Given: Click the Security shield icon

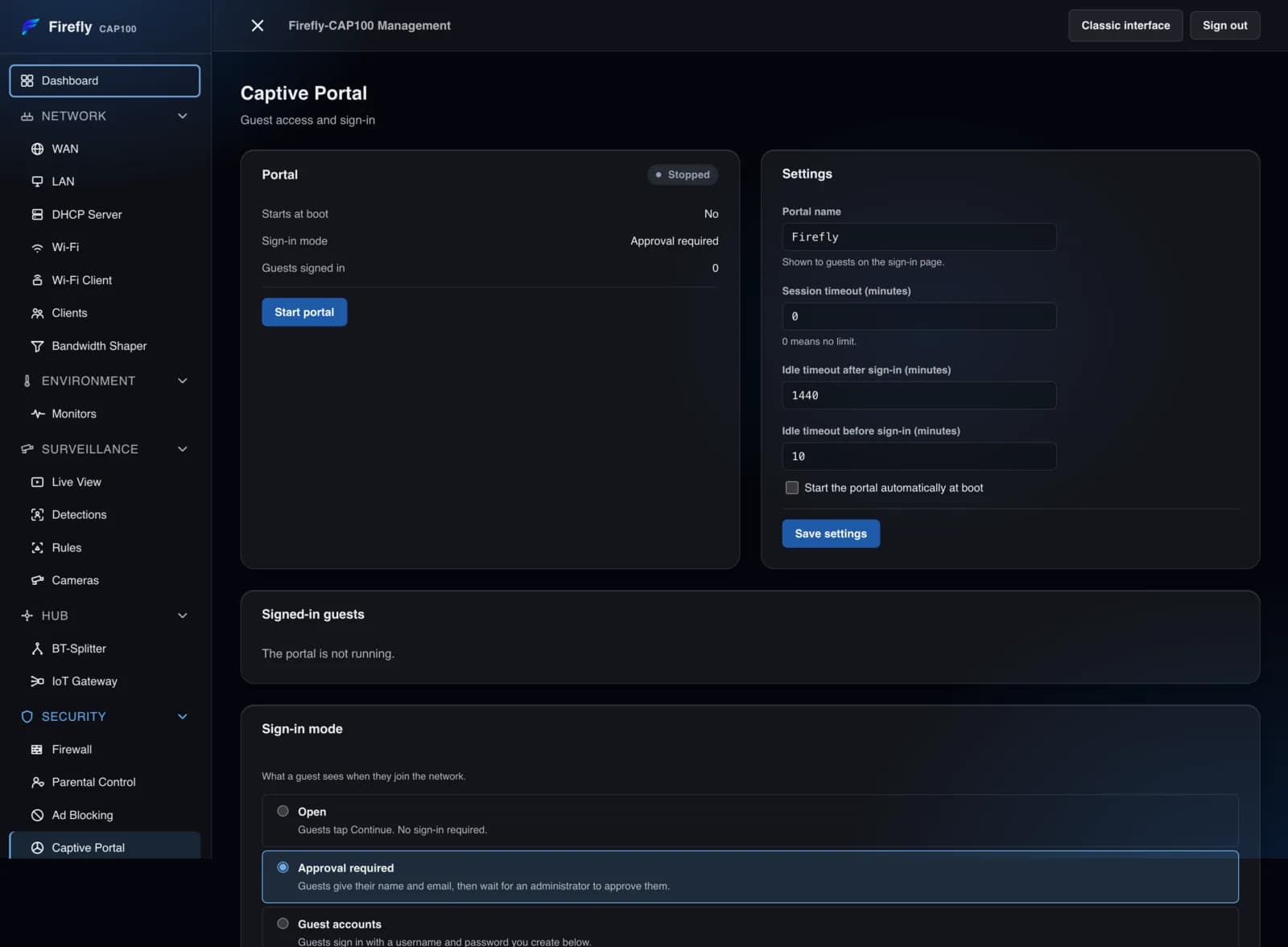Looking at the screenshot, I should coord(27,717).
